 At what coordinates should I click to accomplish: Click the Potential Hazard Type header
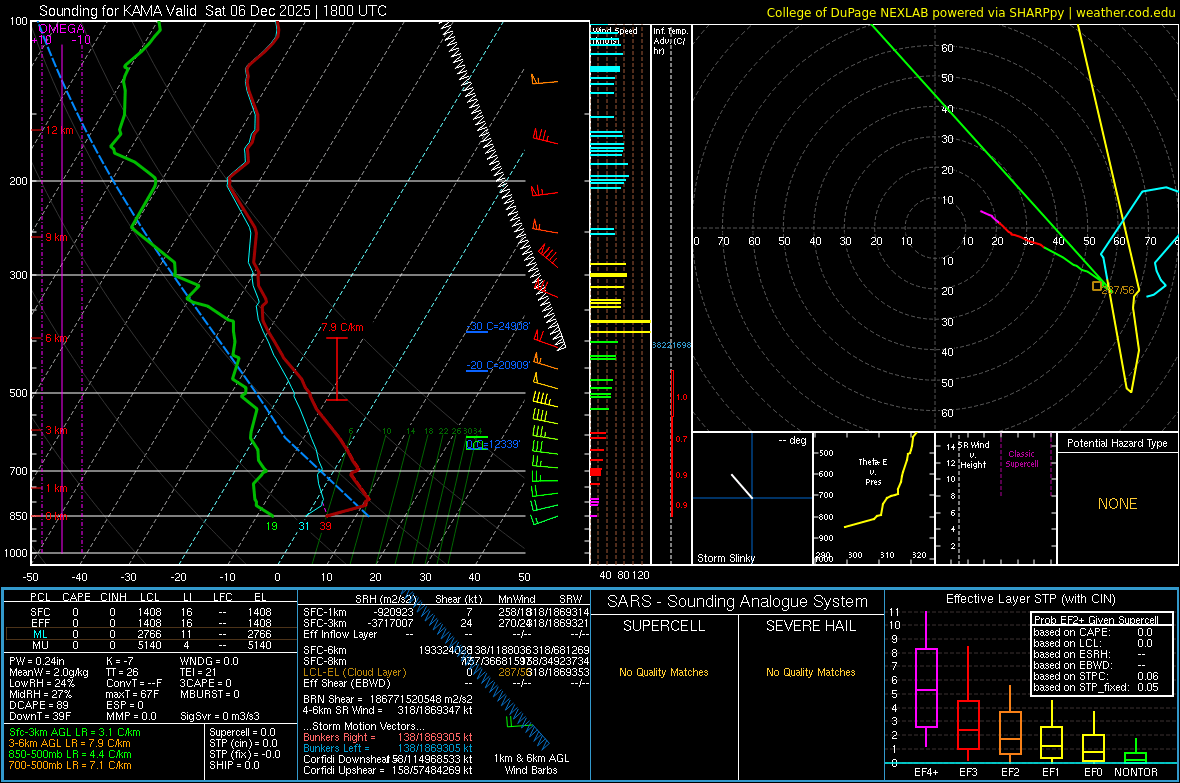(x=1117, y=443)
